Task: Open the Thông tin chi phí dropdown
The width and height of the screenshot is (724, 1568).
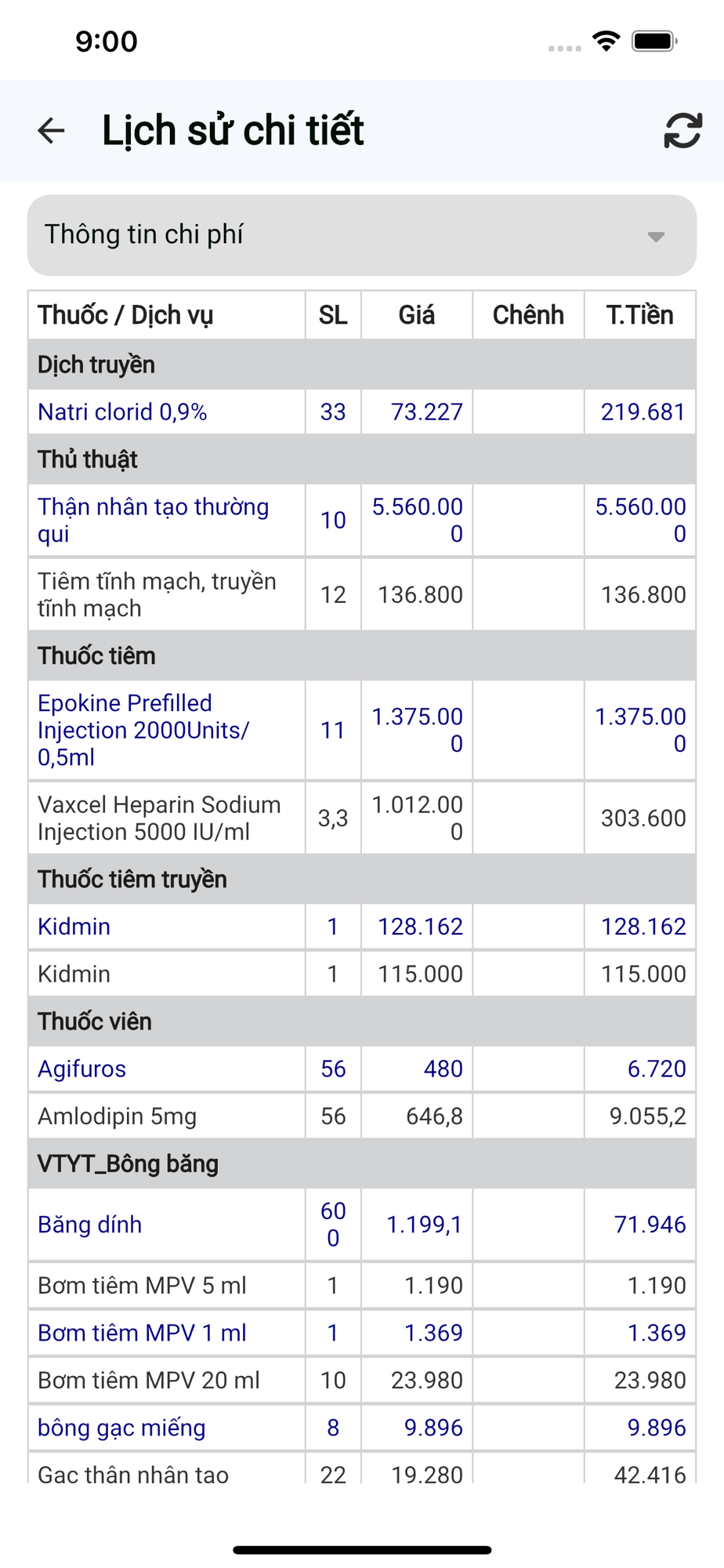Action: click(x=361, y=235)
